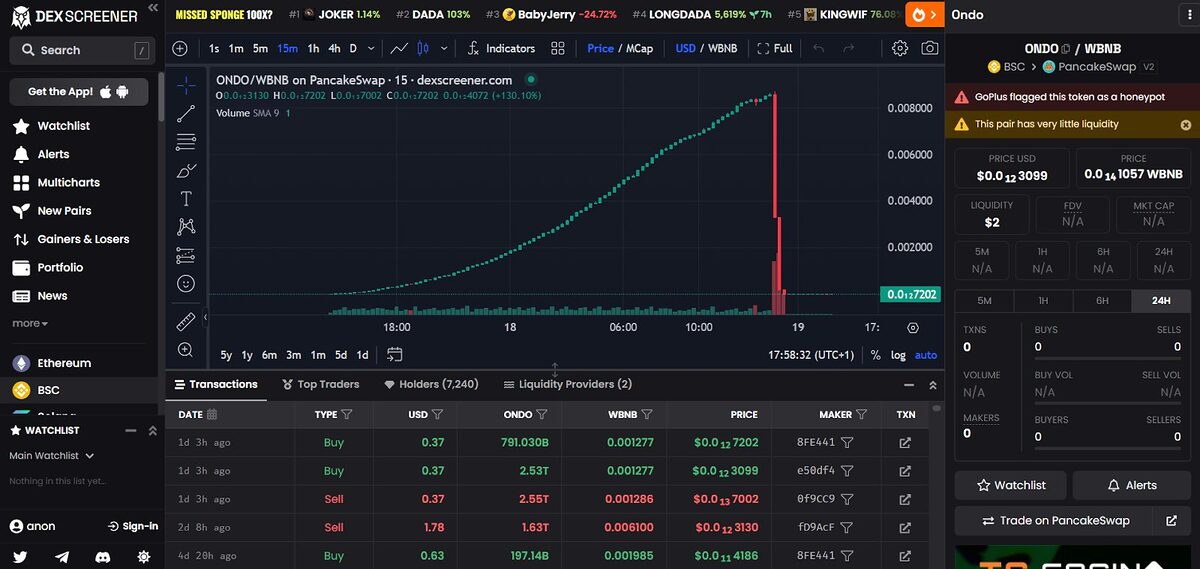The image size is (1200, 569).
Task: Open transaction link for maker 0f9CC9
Action: click(x=905, y=499)
